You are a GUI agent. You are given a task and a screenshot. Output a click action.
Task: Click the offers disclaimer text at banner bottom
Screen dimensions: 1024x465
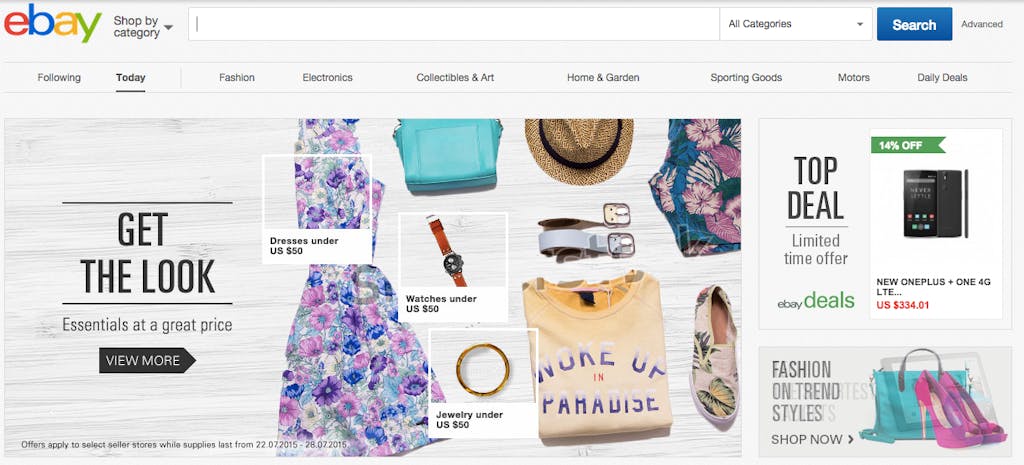click(184, 445)
